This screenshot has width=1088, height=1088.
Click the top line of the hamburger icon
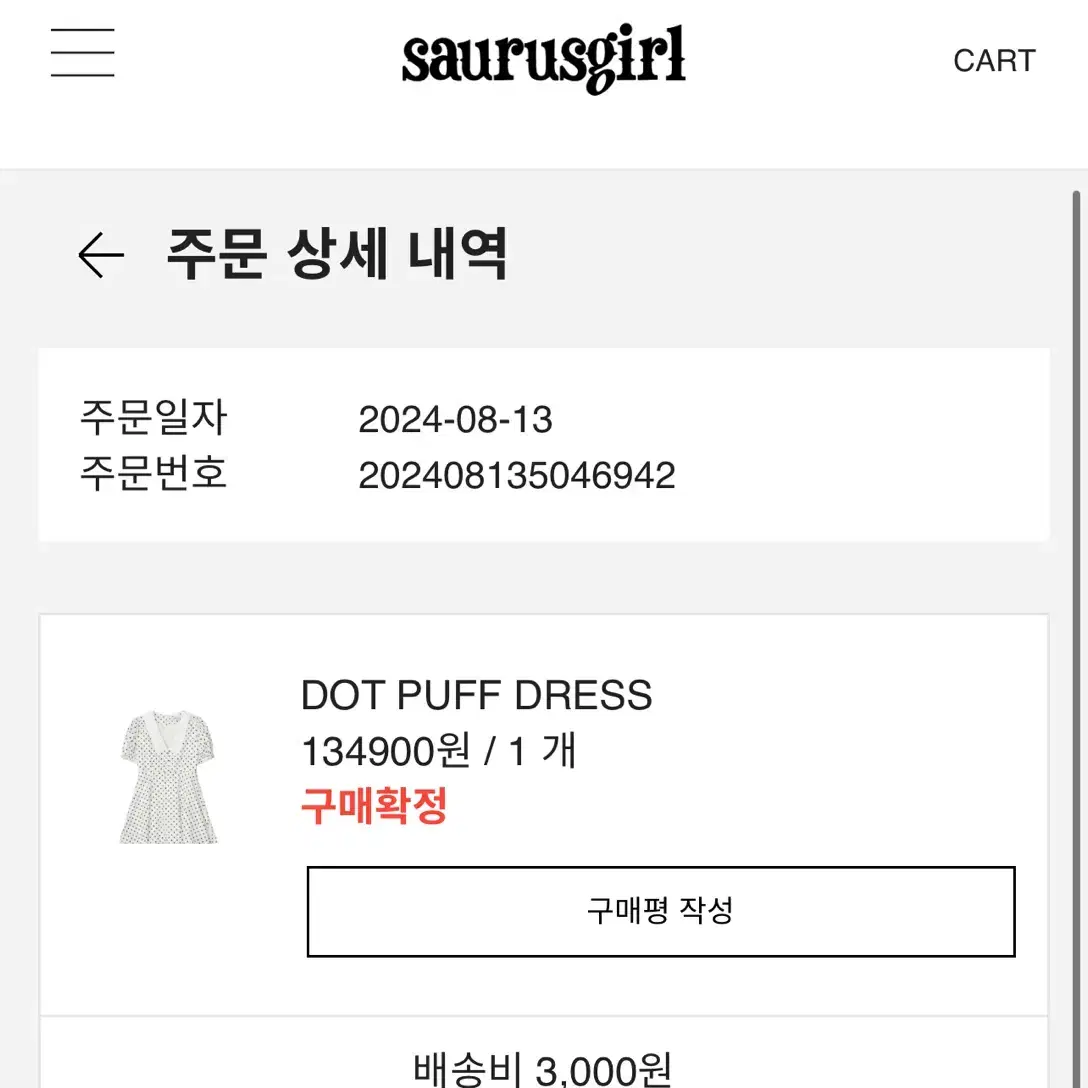82,30
